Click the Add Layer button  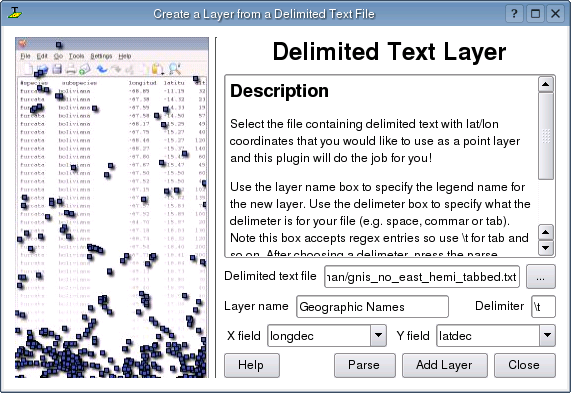(x=445, y=365)
